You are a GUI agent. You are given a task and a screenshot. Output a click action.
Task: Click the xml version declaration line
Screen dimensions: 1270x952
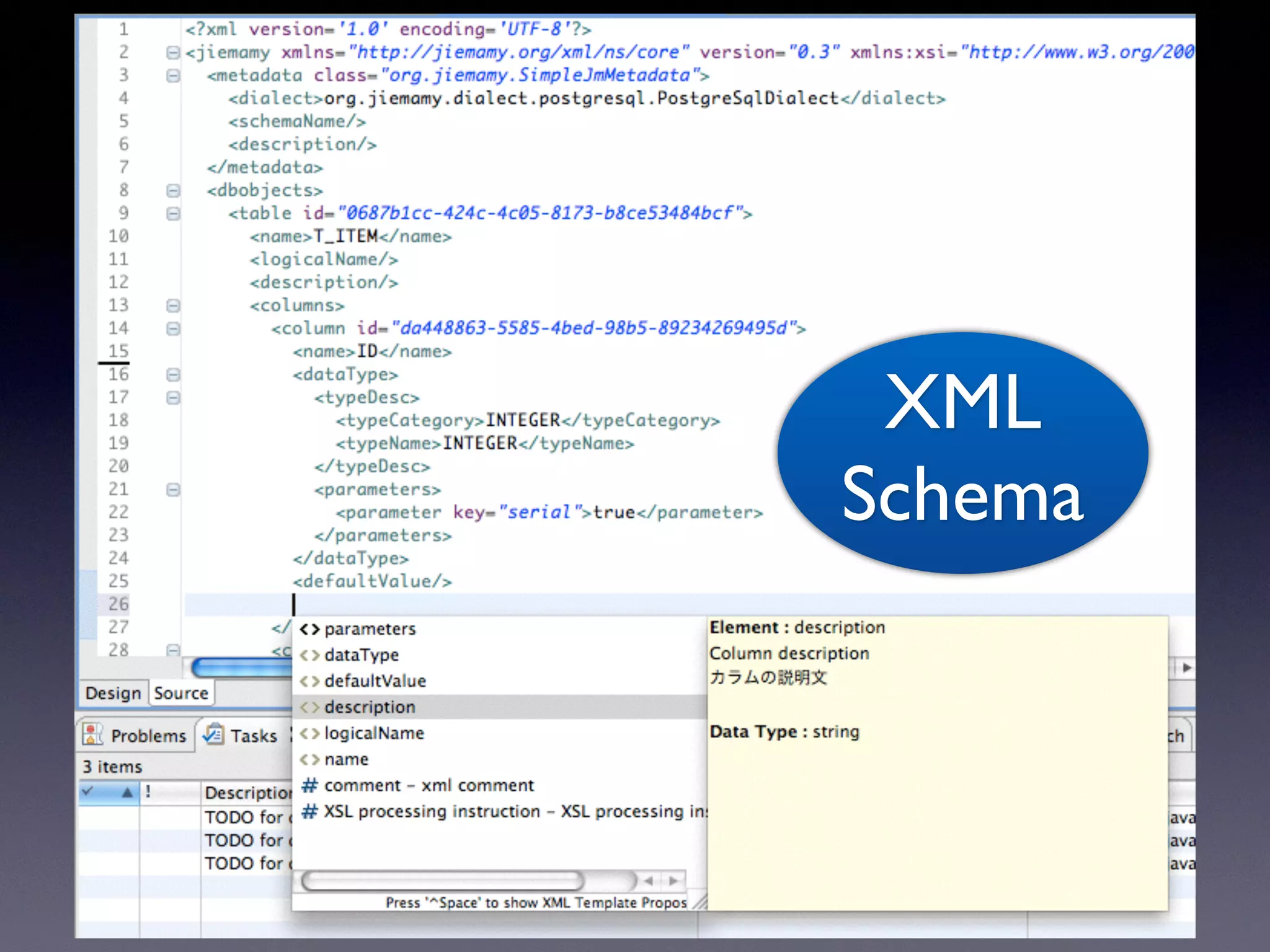tap(388, 29)
